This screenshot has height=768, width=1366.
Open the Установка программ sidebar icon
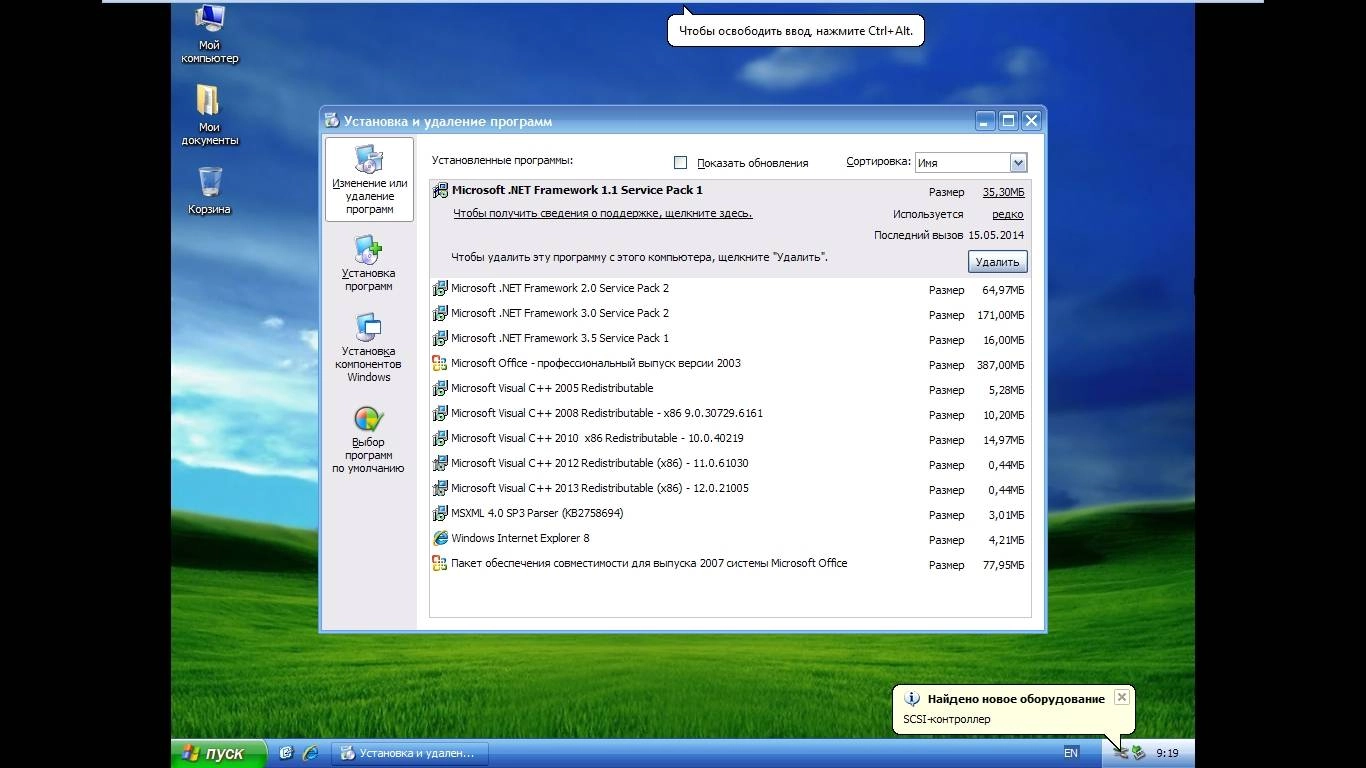[368, 263]
